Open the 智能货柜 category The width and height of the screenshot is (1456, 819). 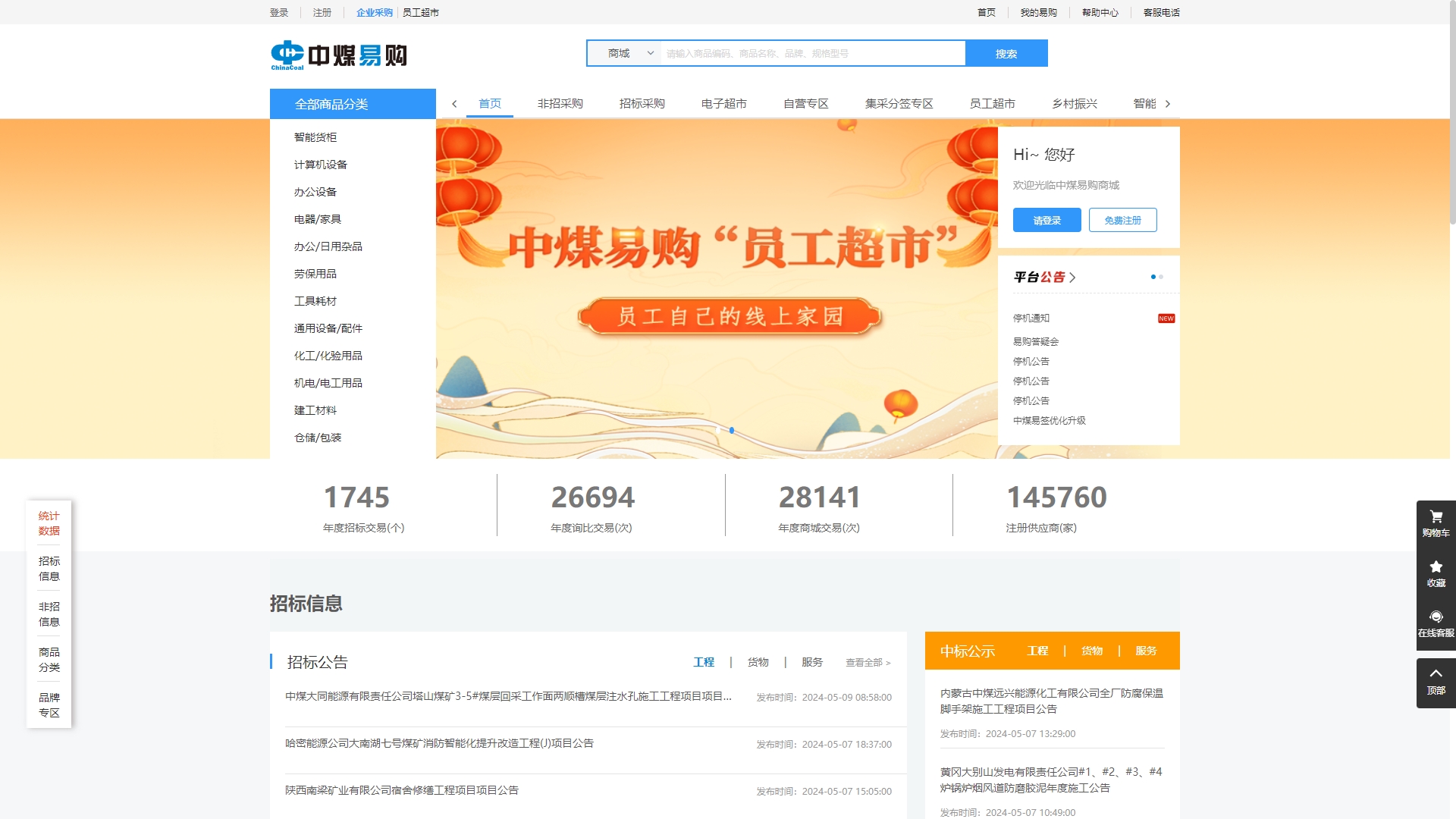pyautogui.click(x=315, y=137)
